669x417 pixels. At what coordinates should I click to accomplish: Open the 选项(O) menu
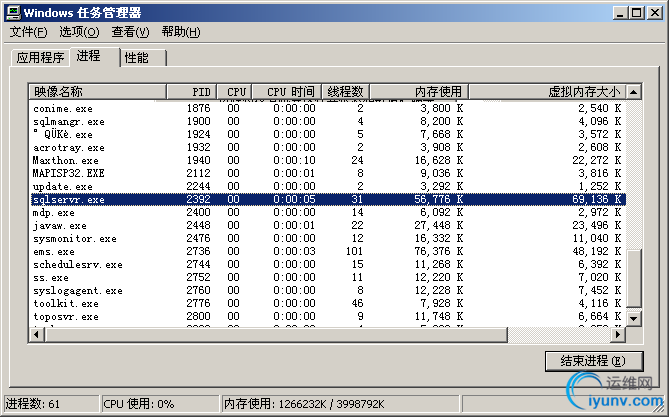[79, 32]
